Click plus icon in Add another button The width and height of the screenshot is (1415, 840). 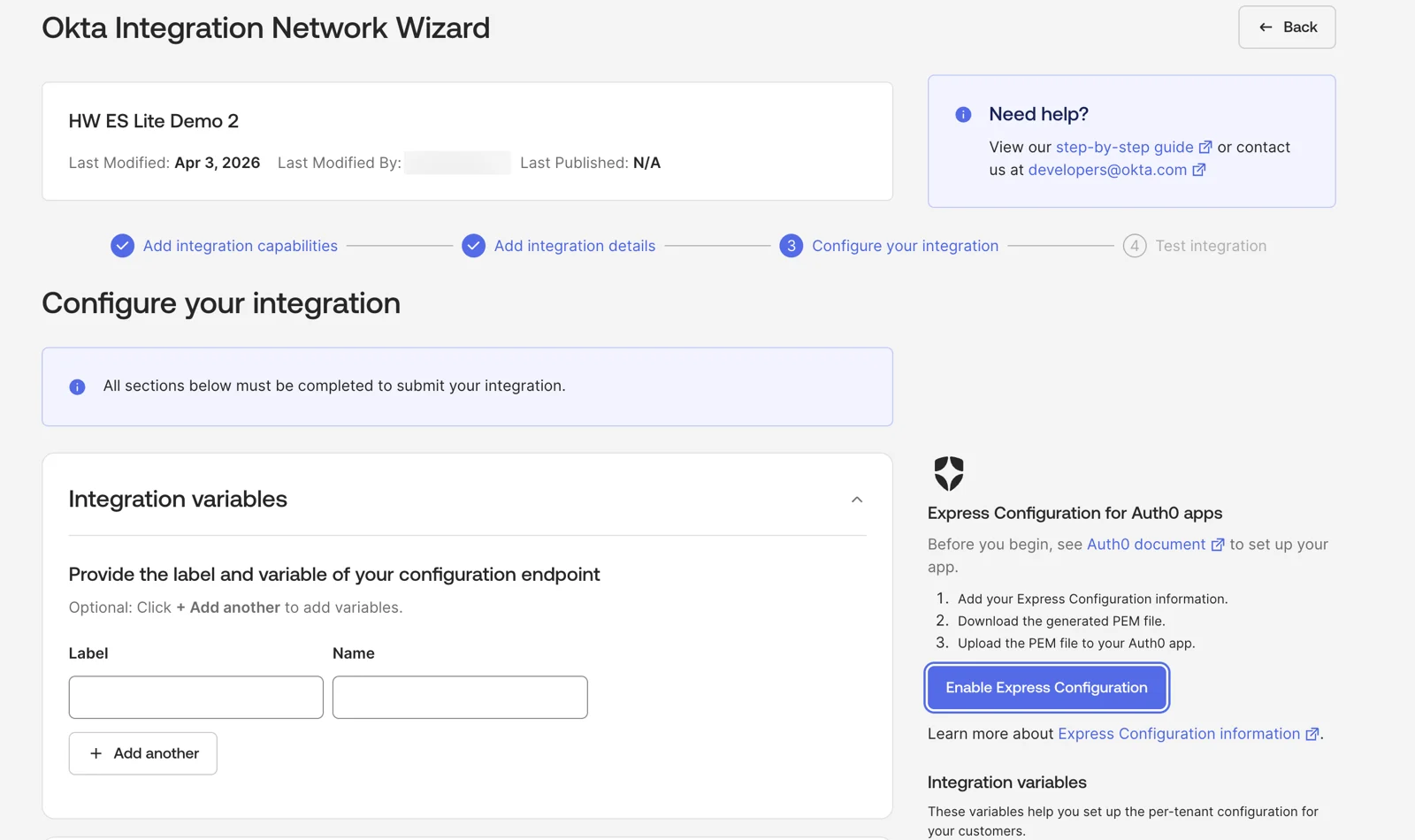click(x=96, y=753)
